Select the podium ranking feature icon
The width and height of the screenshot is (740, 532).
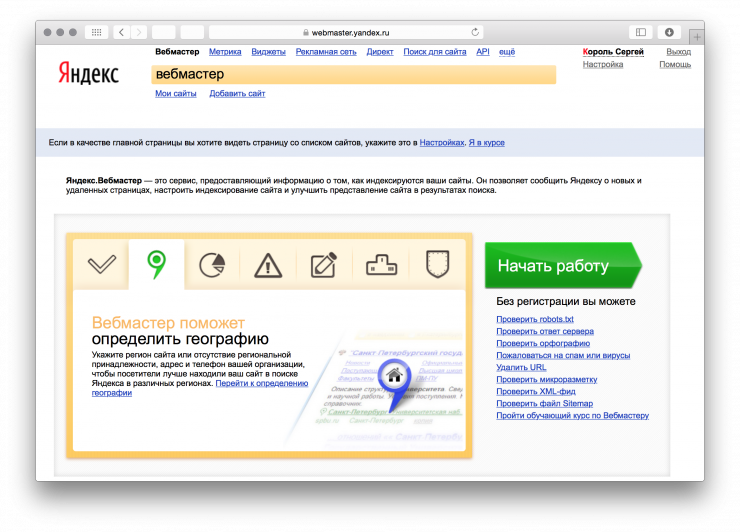coord(381,265)
